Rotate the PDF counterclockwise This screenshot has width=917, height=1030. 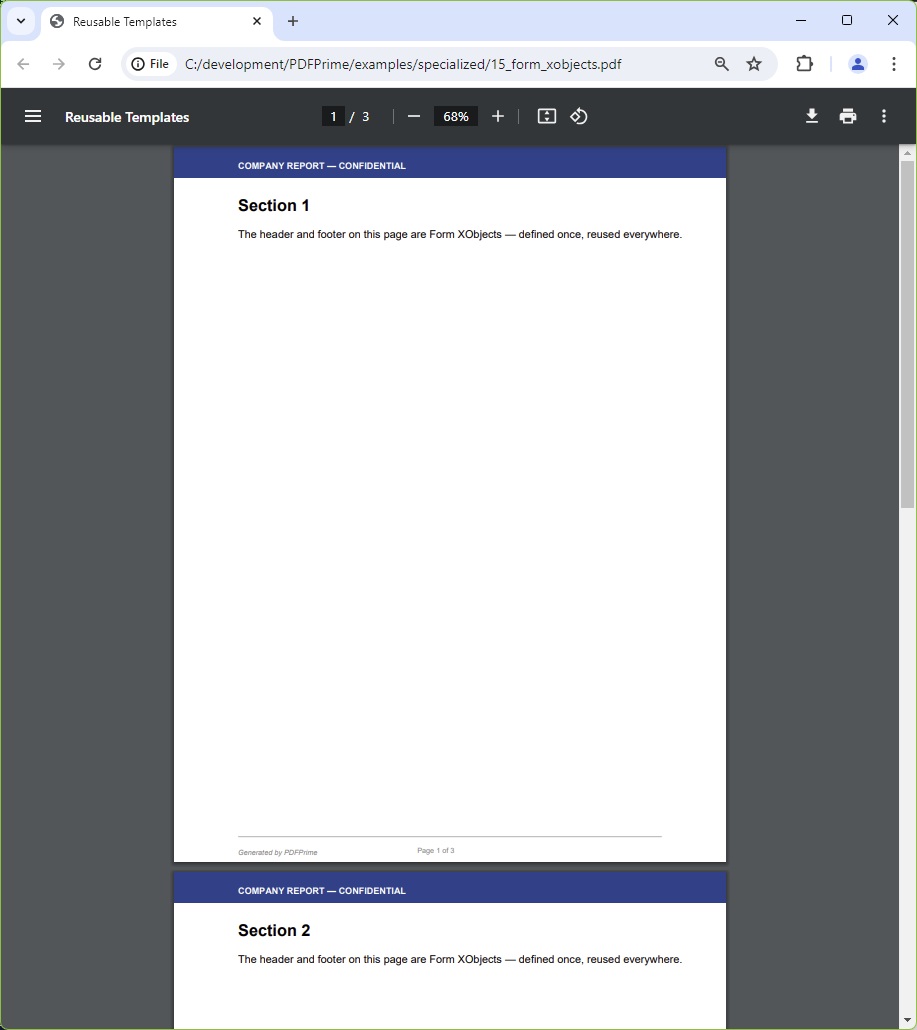point(579,116)
